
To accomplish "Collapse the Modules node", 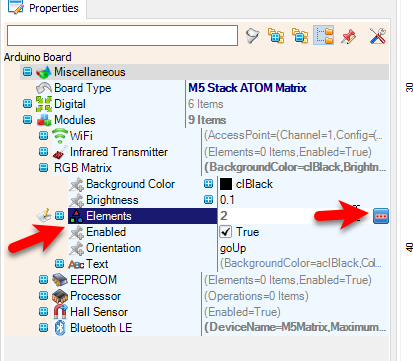I will click(27, 120).
